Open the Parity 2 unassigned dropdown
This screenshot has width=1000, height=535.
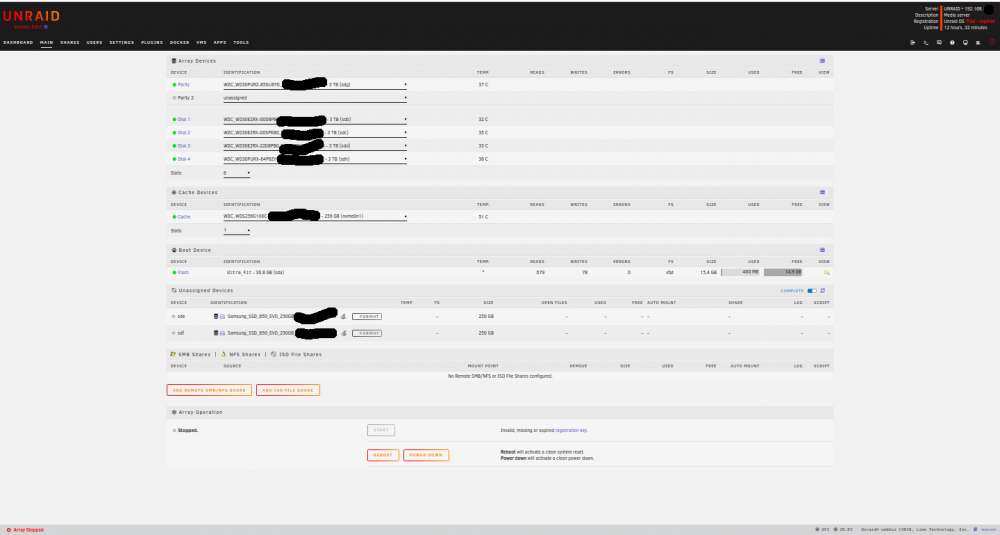tap(315, 98)
